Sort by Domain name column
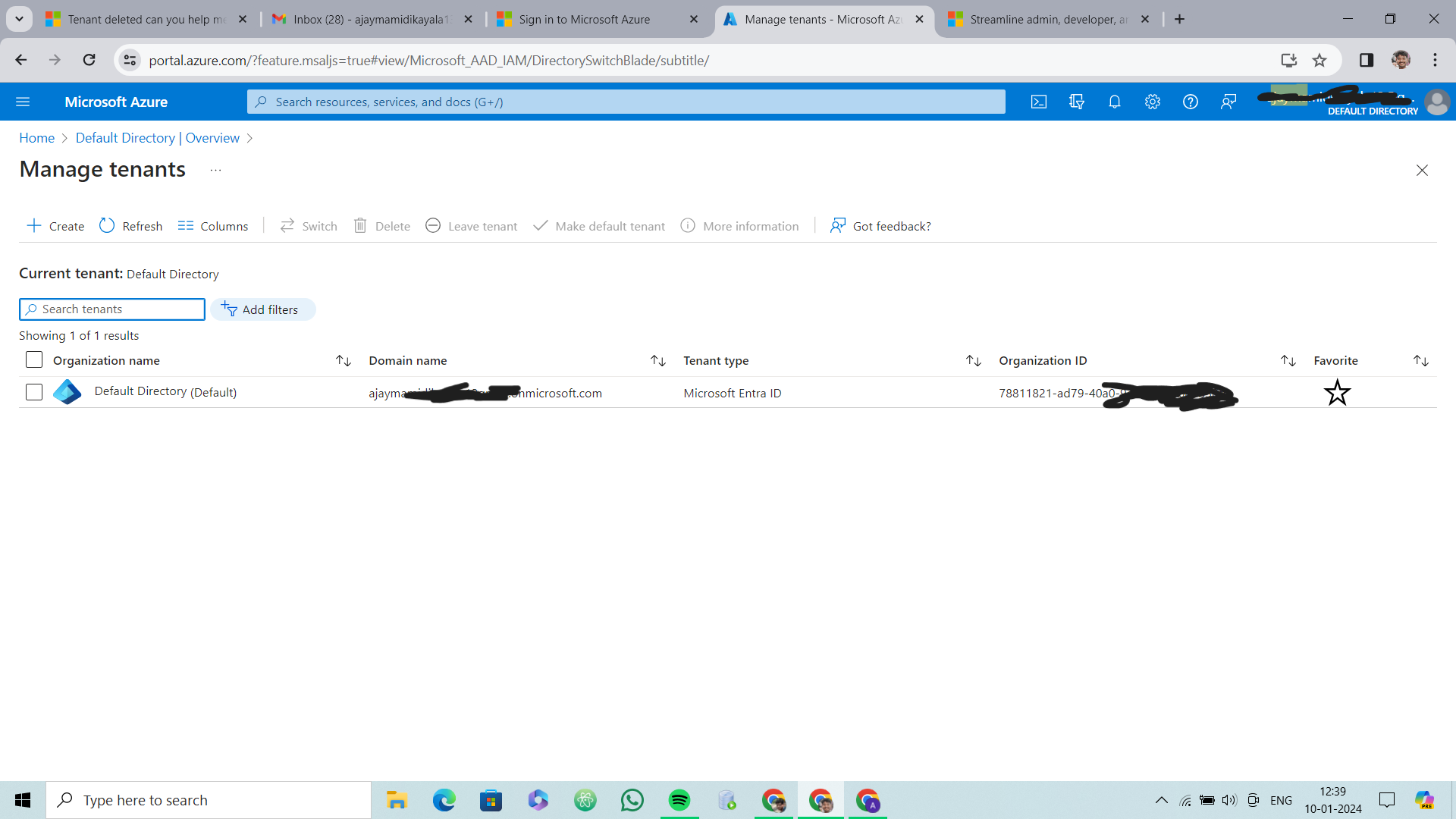 [x=658, y=361]
